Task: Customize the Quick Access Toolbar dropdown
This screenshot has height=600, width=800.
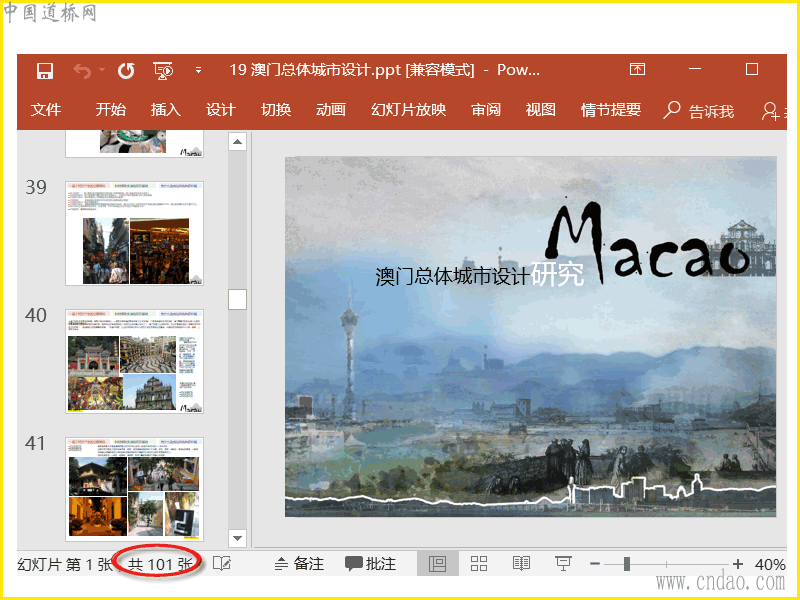Action: pos(198,70)
